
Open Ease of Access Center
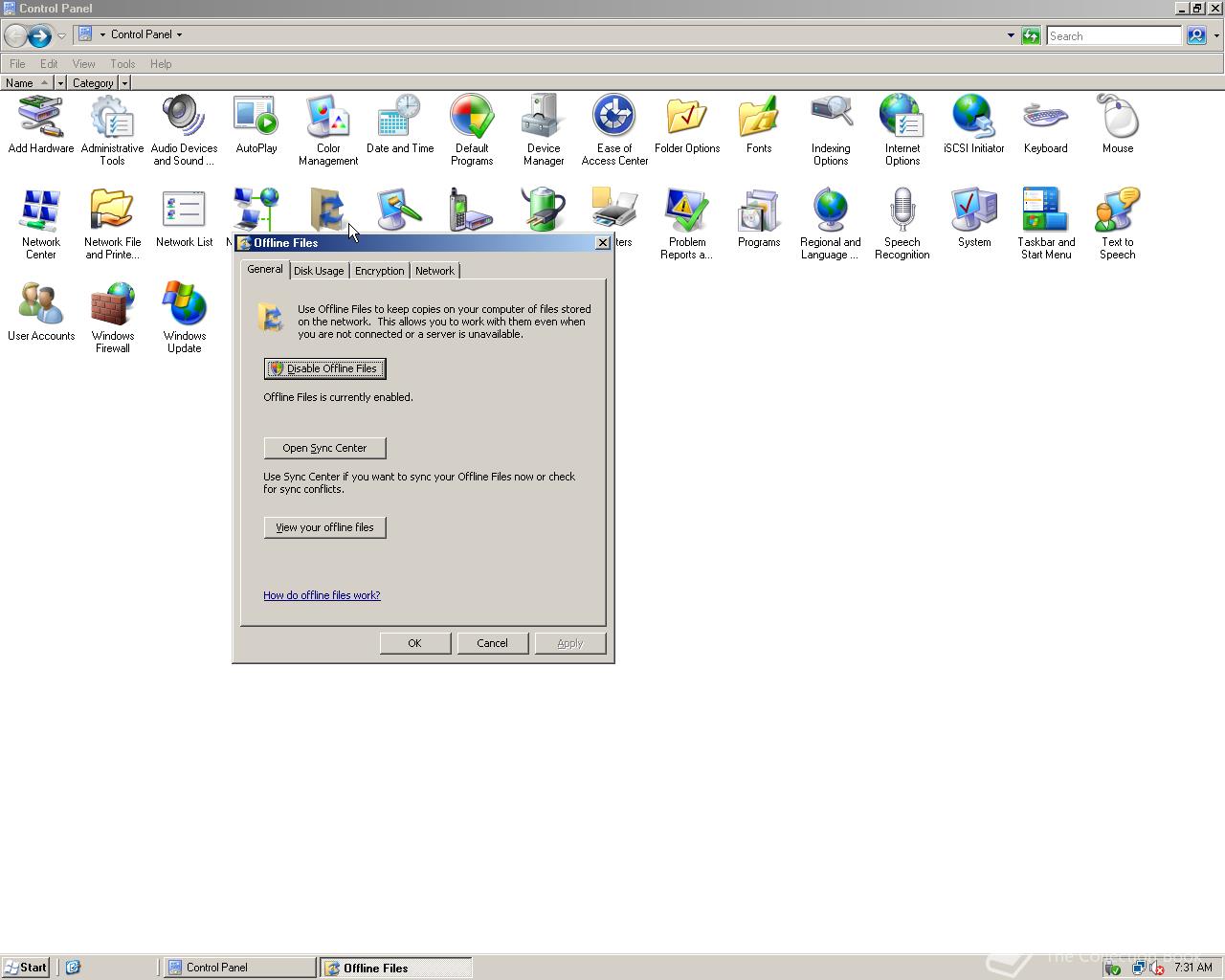(x=614, y=131)
